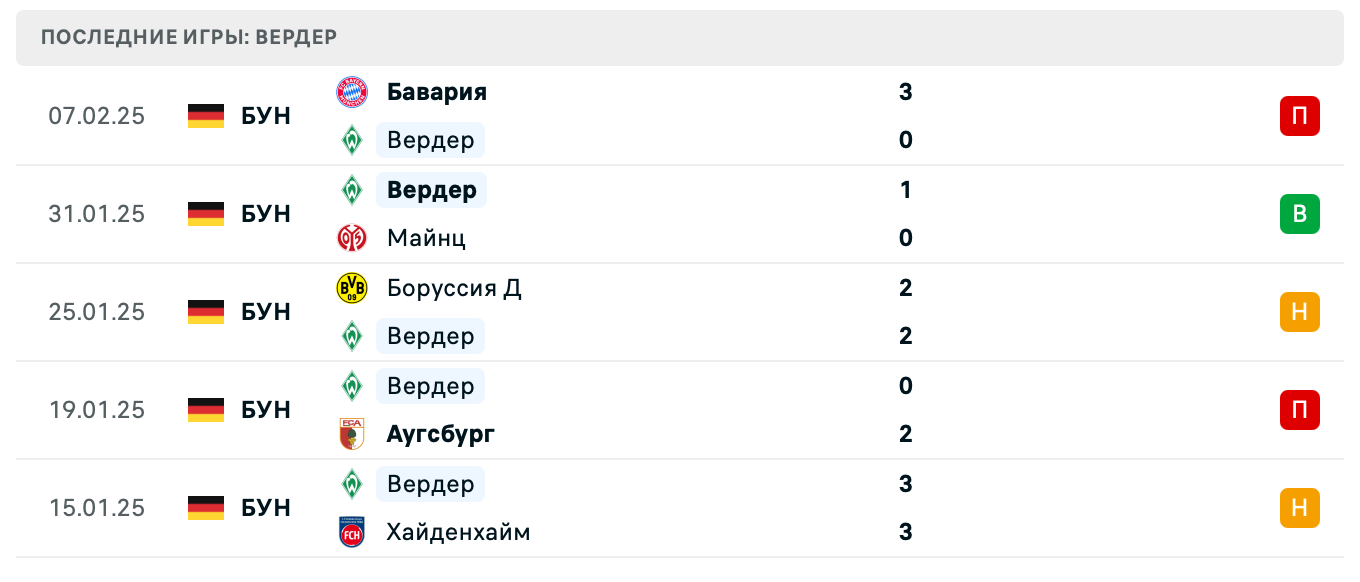Open the Бавария team page link
1360x582 pixels.
[437, 92]
